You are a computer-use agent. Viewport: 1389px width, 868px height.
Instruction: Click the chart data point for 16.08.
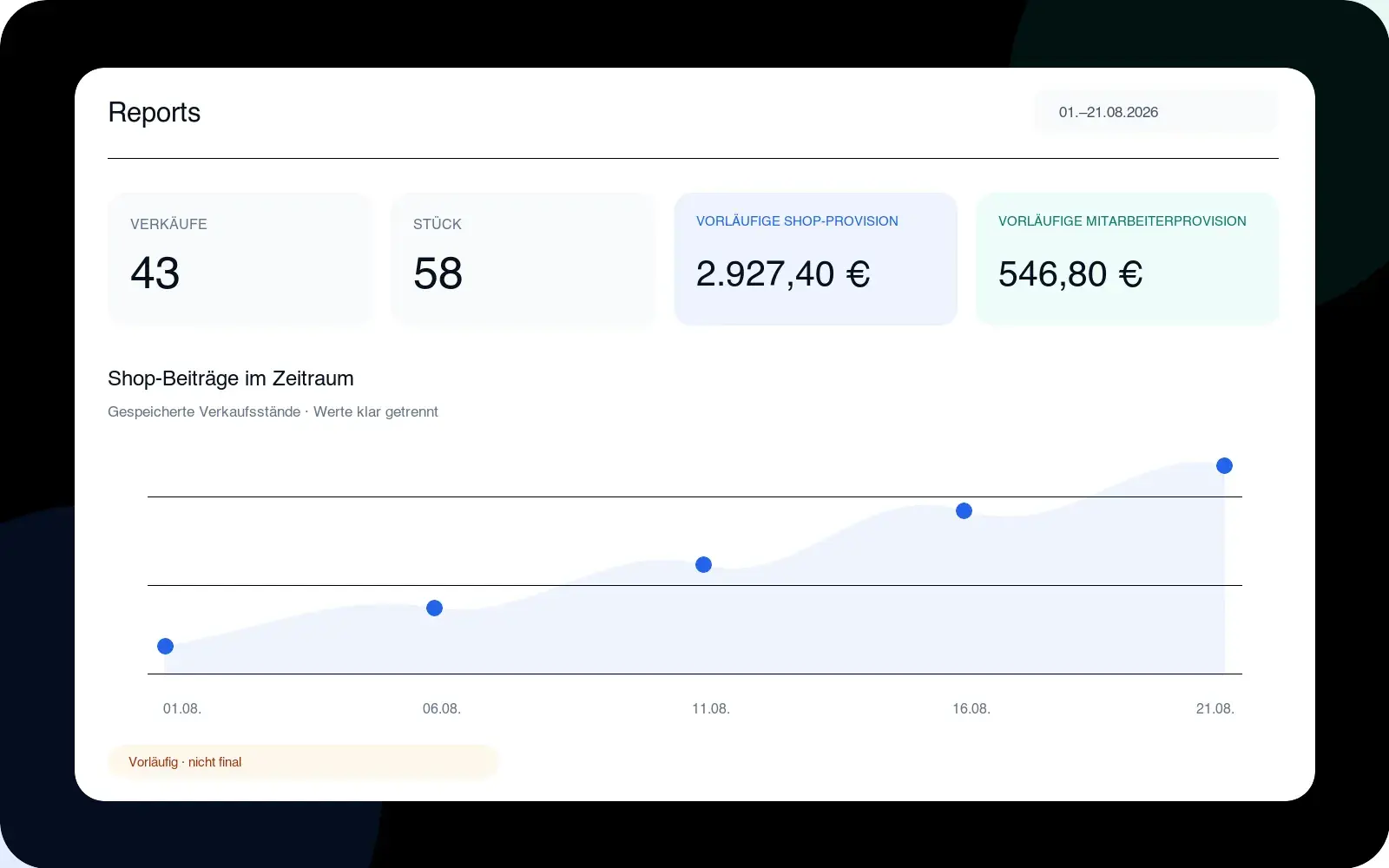[964, 510]
